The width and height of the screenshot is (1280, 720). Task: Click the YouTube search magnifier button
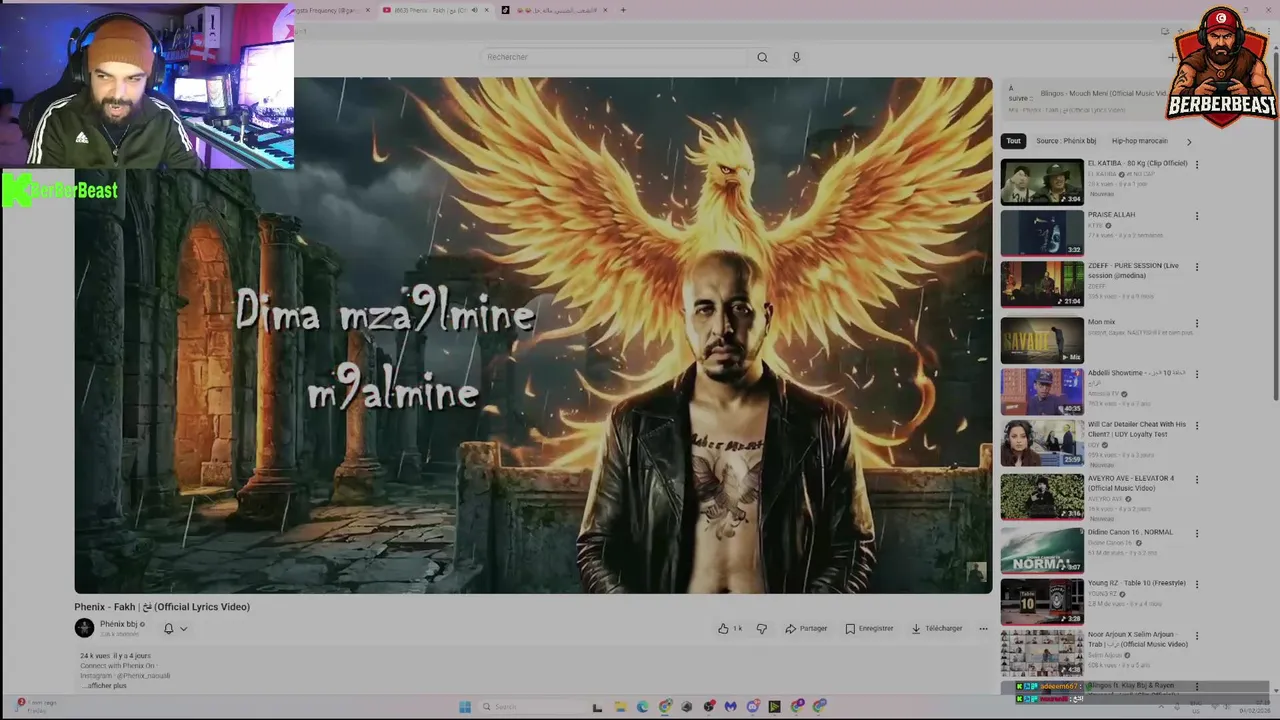[762, 57]
